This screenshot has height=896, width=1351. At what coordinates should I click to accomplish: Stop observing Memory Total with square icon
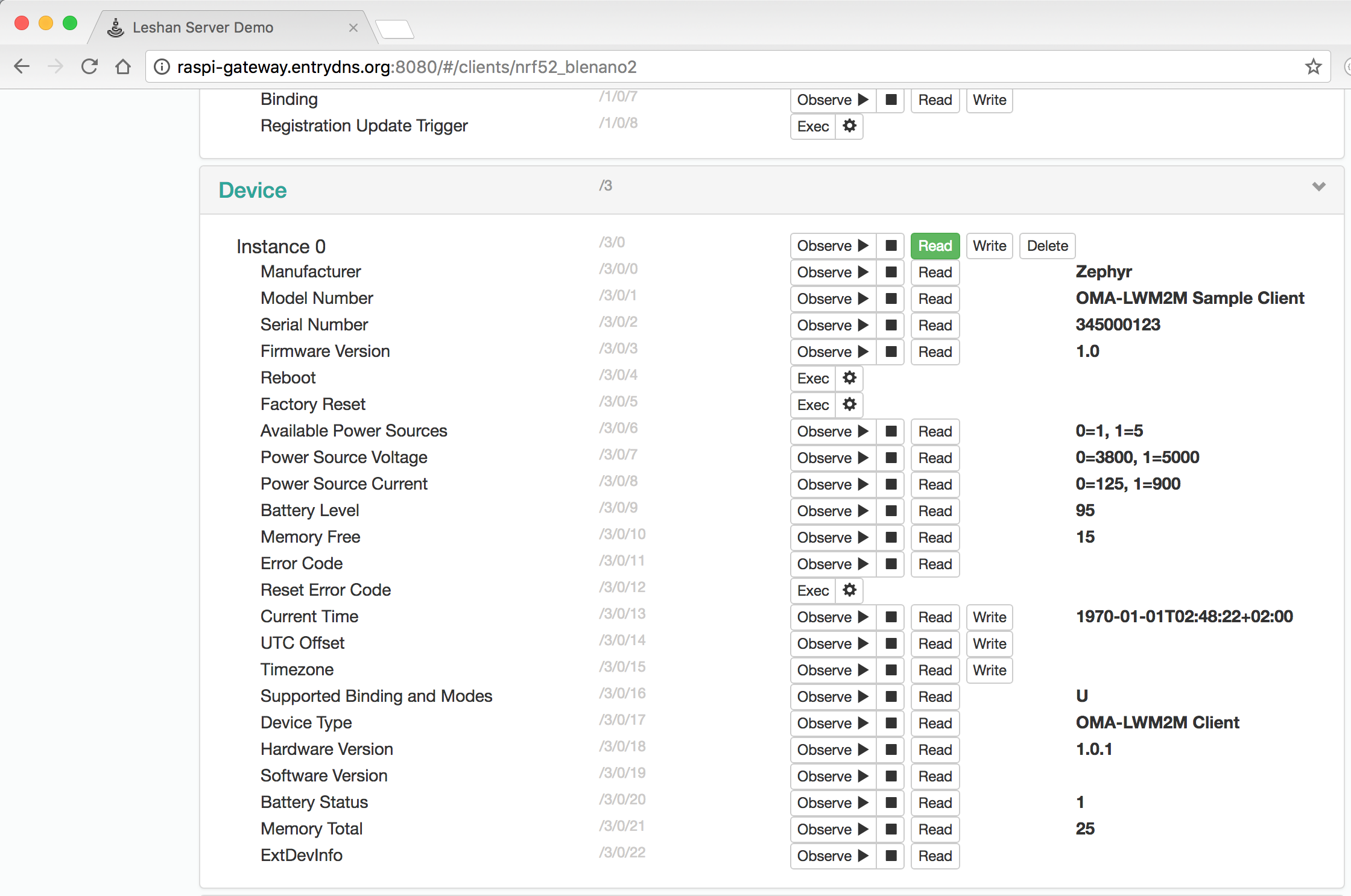pos(890,830)
